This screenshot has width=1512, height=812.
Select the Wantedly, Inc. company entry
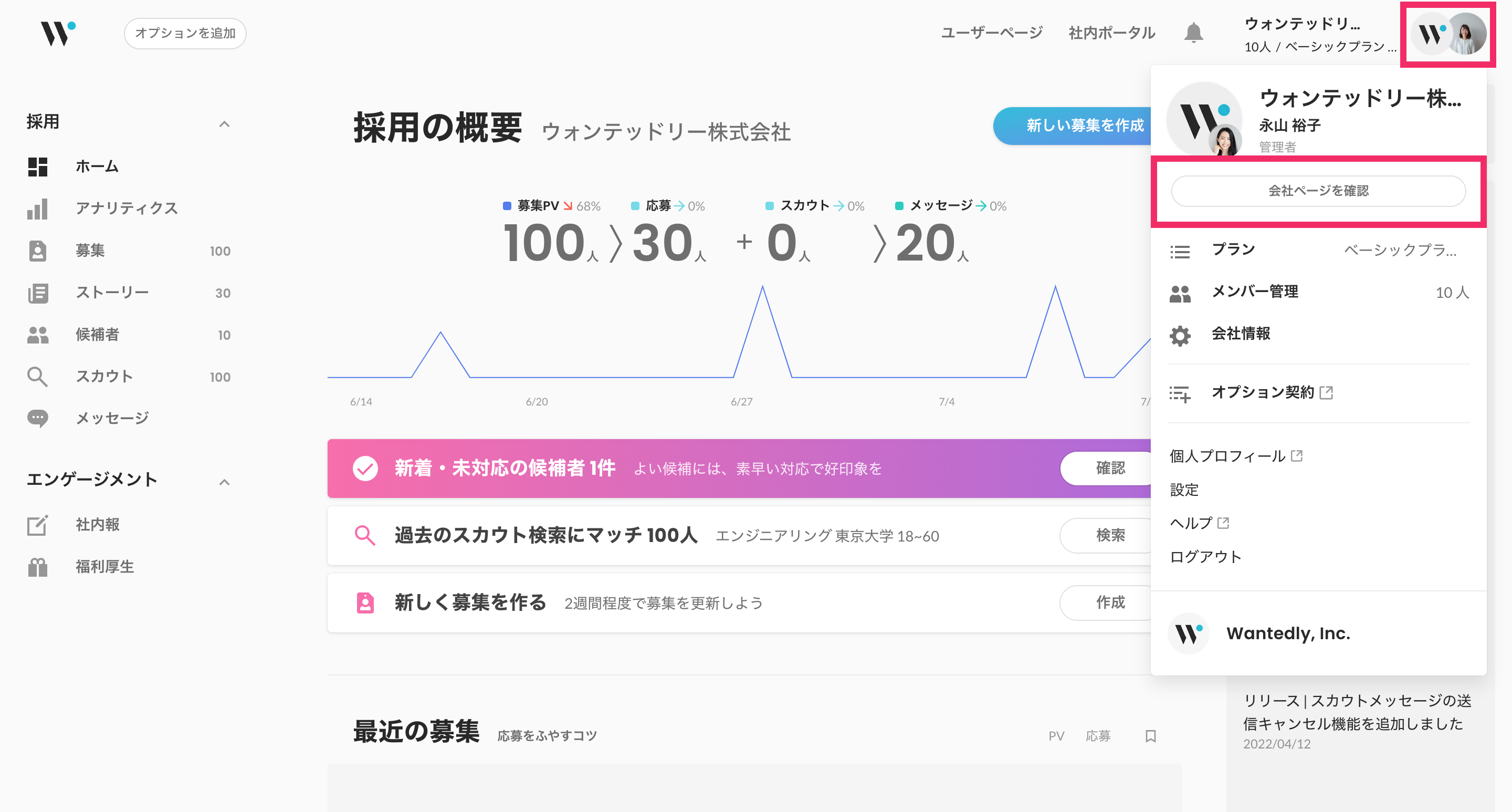point(1288,633)
